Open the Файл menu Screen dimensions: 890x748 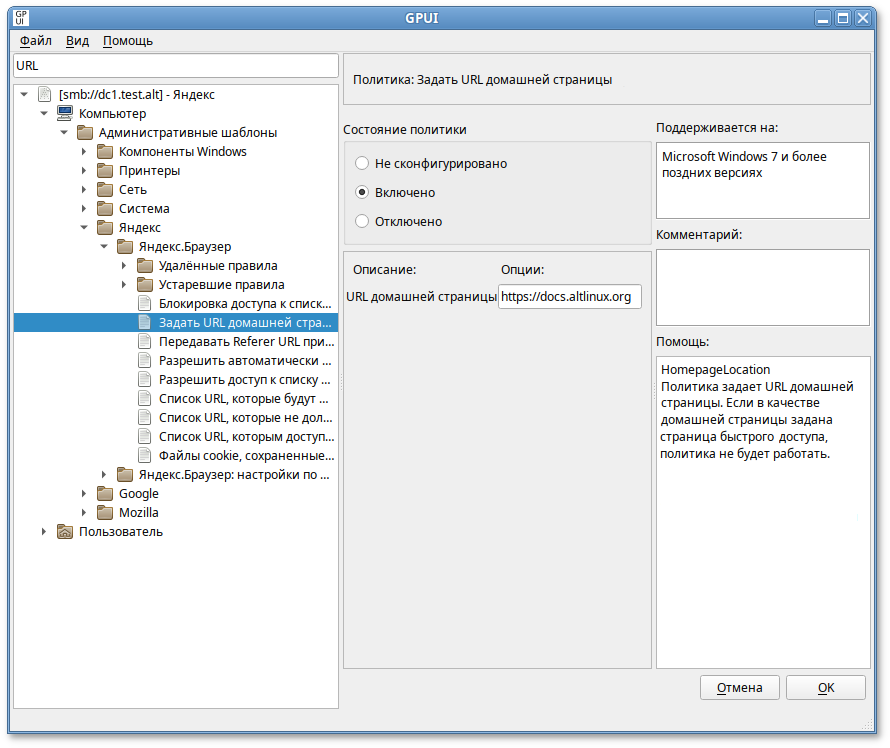(x=35, y=41)
